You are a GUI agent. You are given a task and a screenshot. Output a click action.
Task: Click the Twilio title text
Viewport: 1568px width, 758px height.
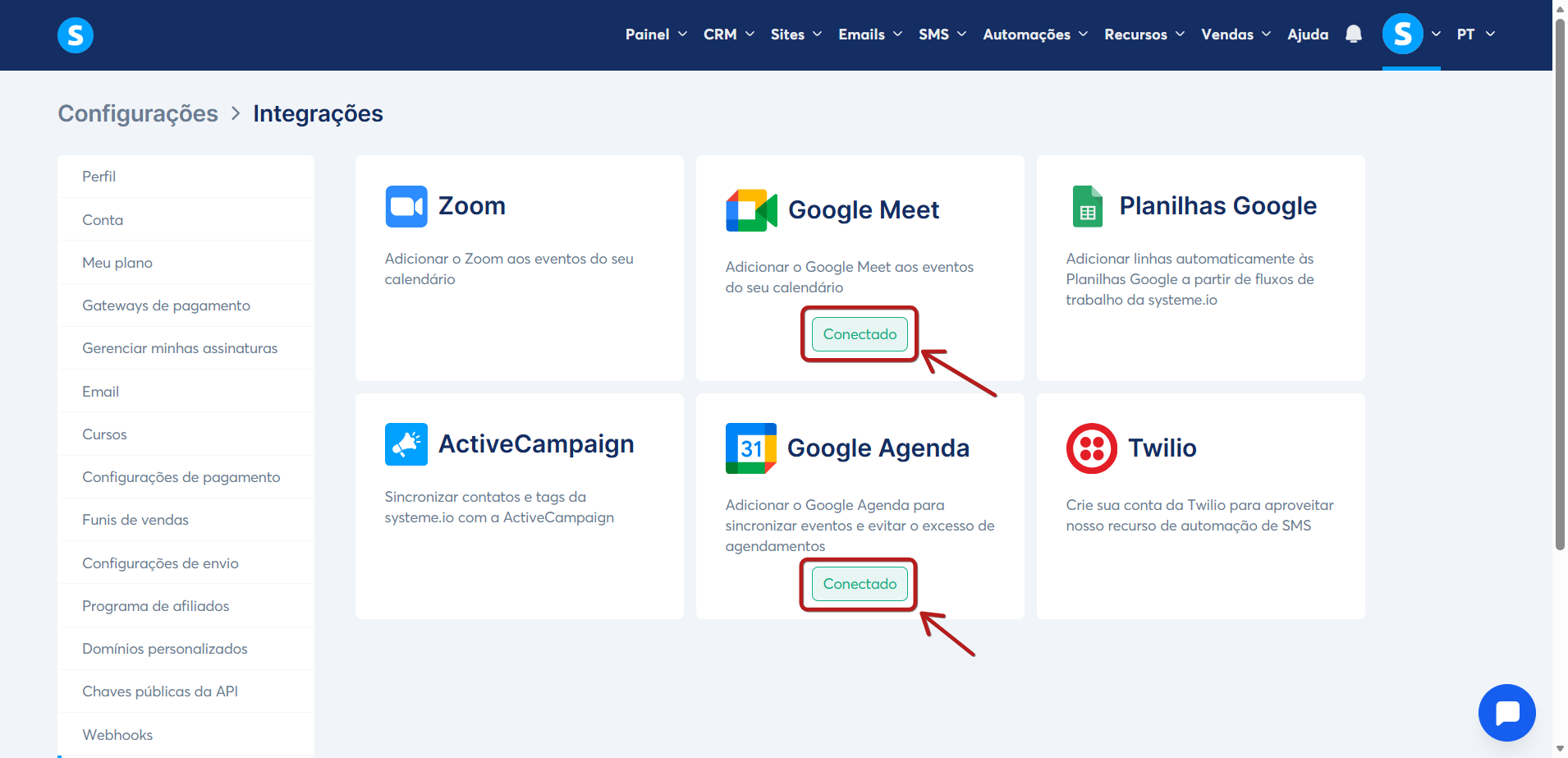point(1162,448)
